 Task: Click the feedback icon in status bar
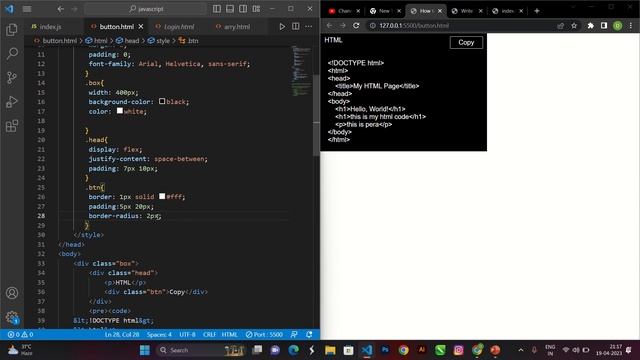tap(294, 335)
